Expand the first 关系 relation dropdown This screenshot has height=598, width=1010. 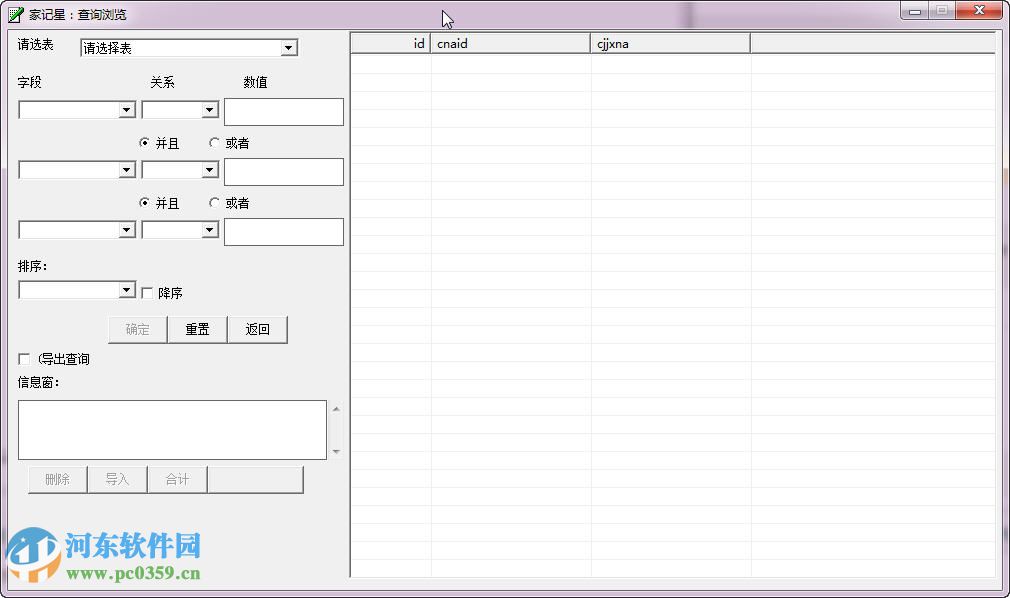(209, 110)
